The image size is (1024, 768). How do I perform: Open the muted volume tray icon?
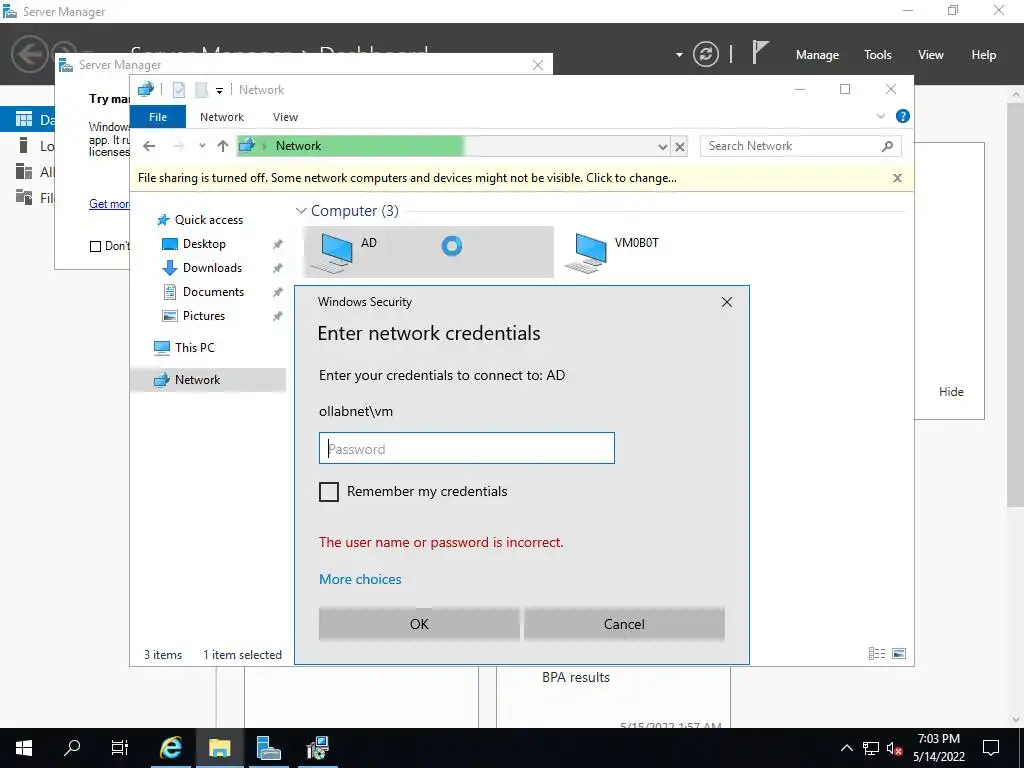894,748
